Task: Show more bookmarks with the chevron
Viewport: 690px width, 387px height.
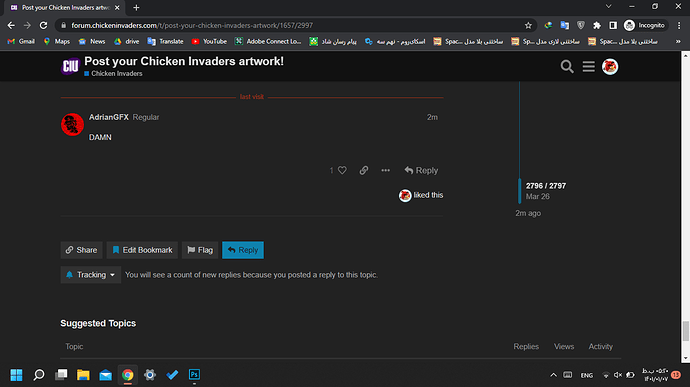Action: pos(678,41)
